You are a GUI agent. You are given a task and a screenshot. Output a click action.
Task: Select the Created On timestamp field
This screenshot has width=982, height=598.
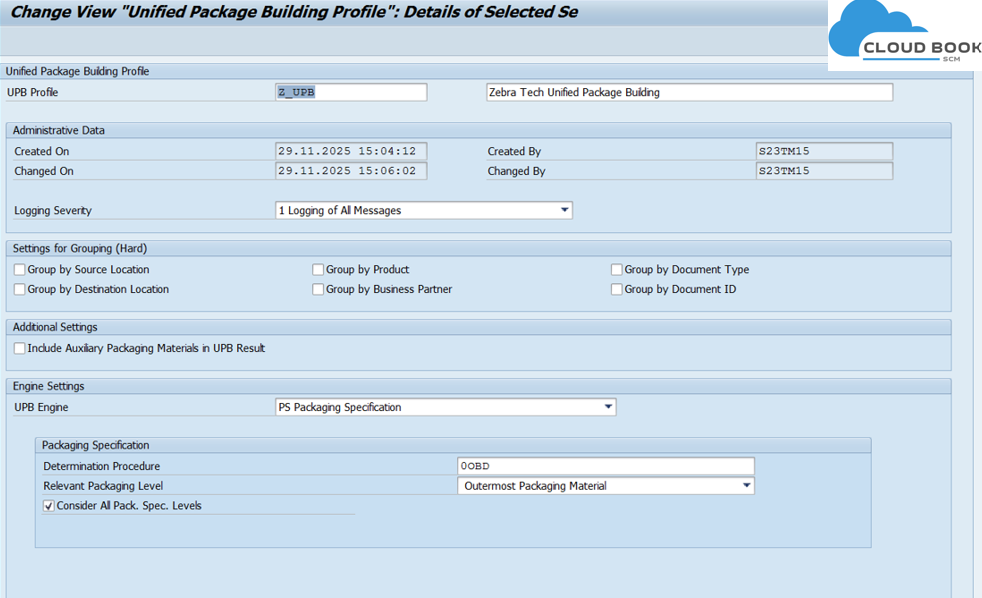350,152
